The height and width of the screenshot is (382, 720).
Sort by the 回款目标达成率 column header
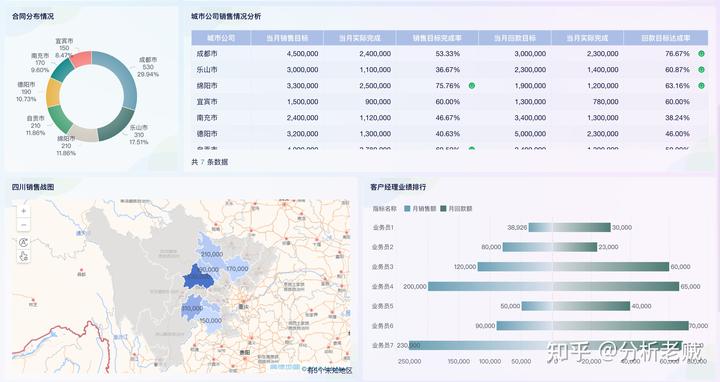tap(665, 38)
